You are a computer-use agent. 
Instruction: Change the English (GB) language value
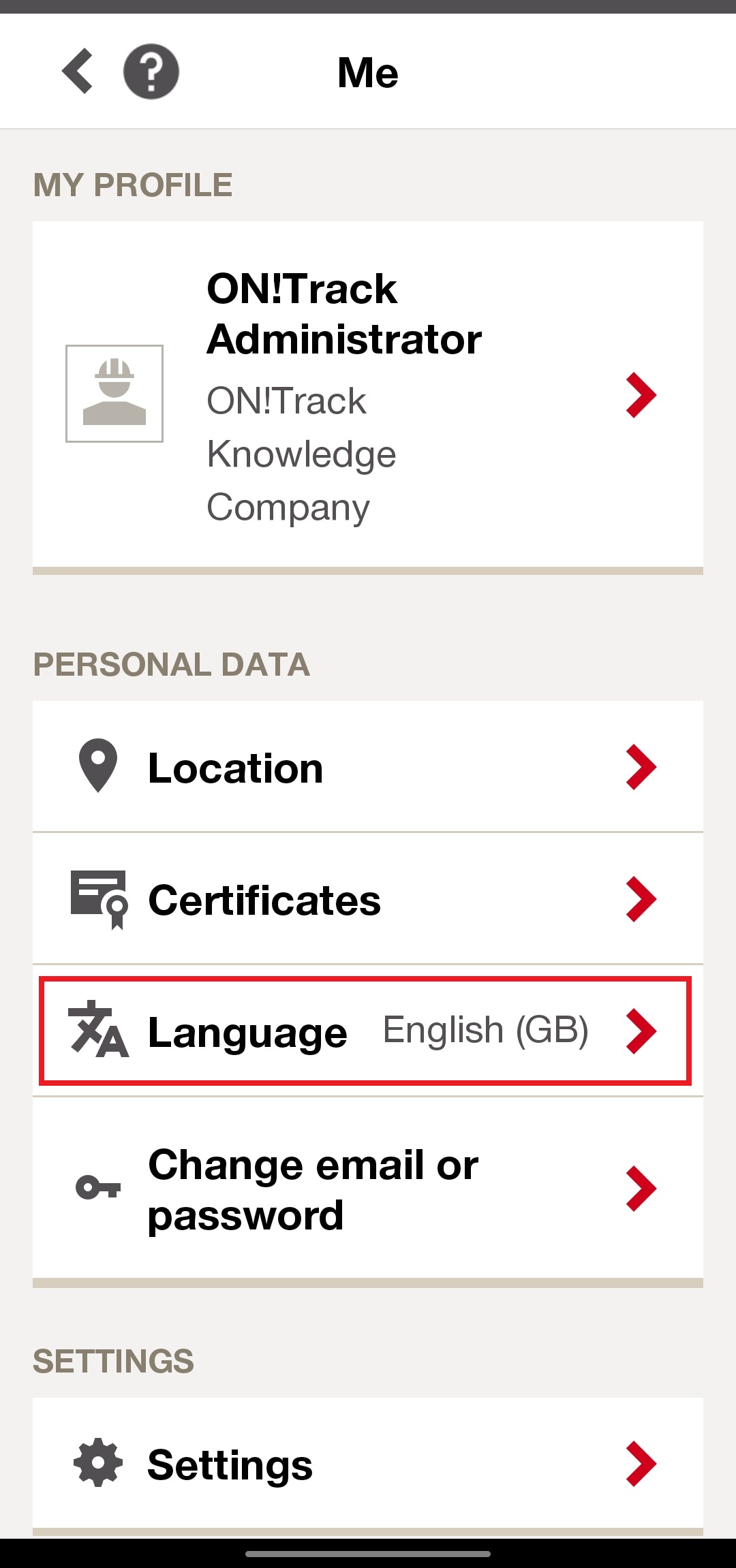click(485, 1030)
